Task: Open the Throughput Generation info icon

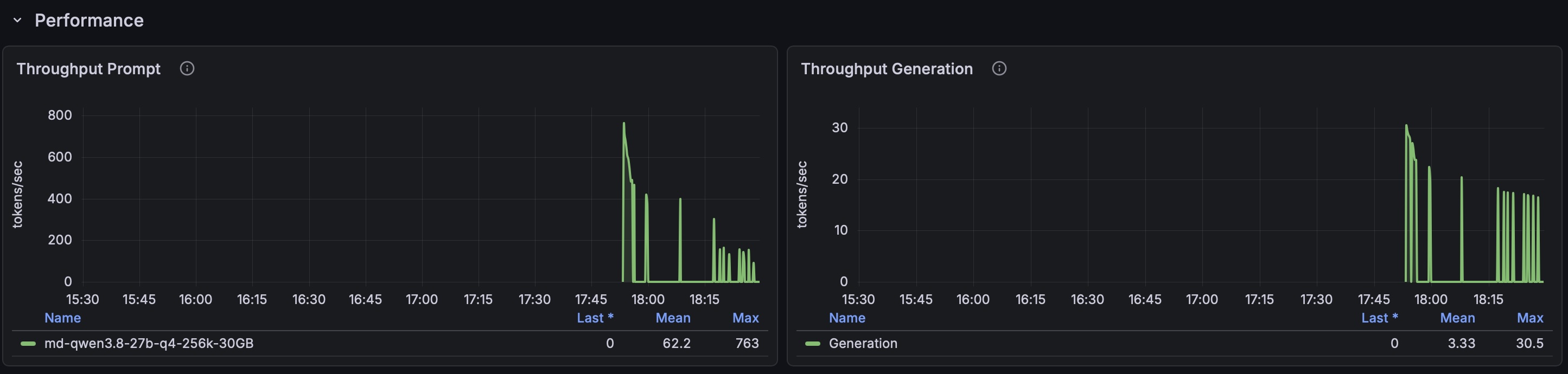Action: tap(999, 69)
